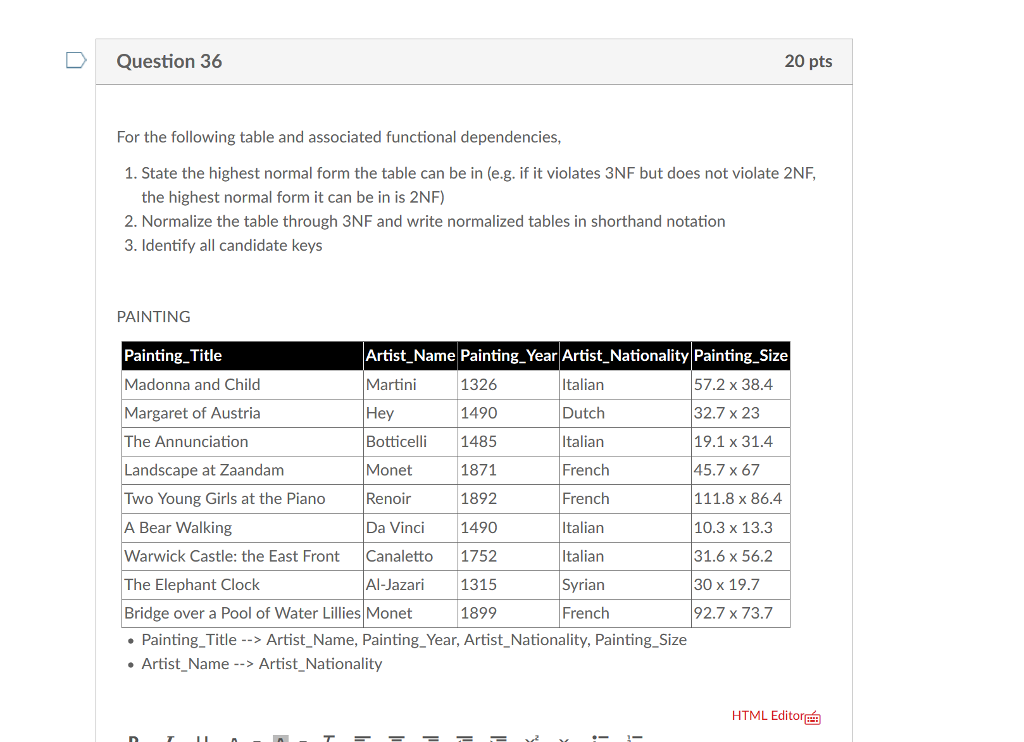This screenshot has width=1024, height=742.
Task: Click the Martini artist cell
Action: point(410,385)
